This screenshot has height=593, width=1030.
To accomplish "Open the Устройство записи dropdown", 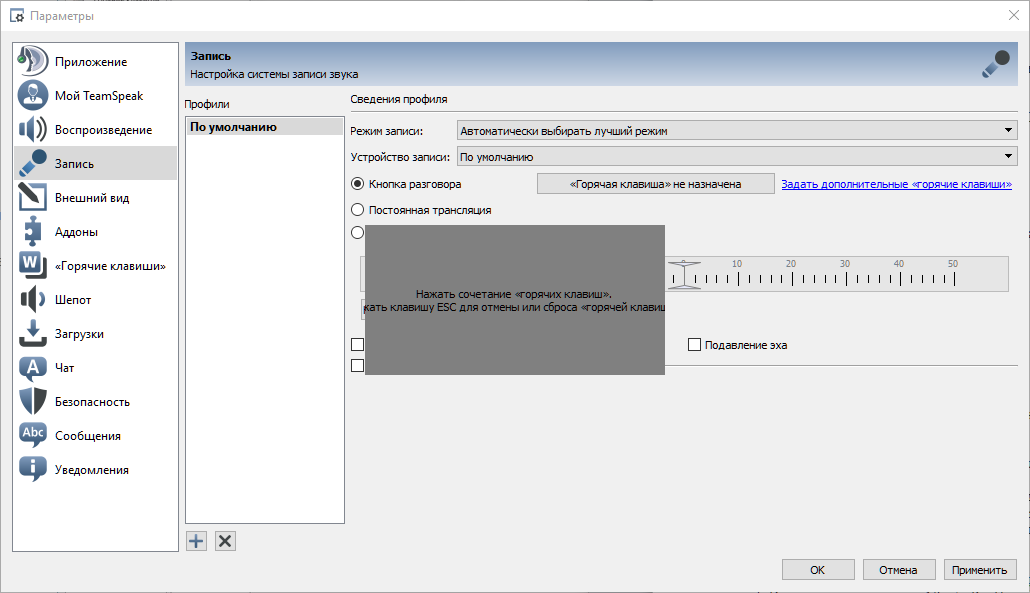I will (736, 156).
